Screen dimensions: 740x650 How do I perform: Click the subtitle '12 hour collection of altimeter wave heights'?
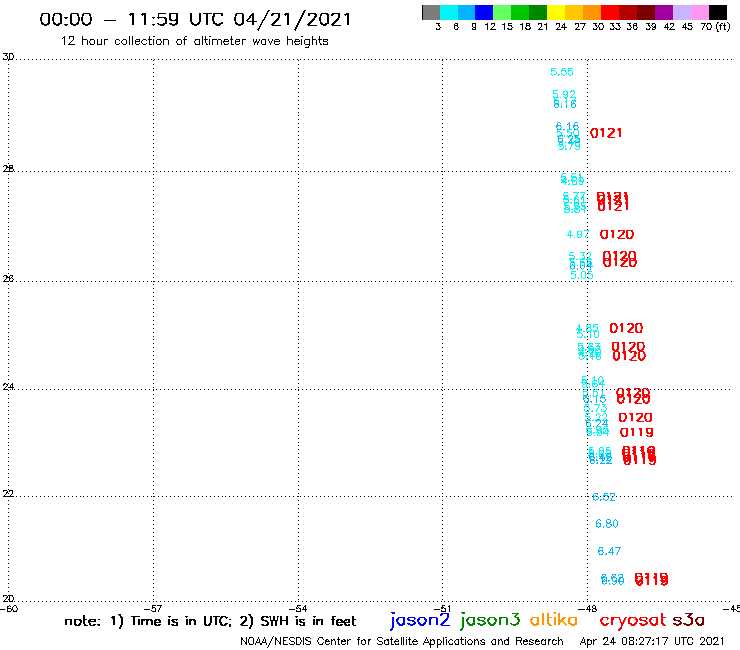pyautogui.click(x=194, y=41)
